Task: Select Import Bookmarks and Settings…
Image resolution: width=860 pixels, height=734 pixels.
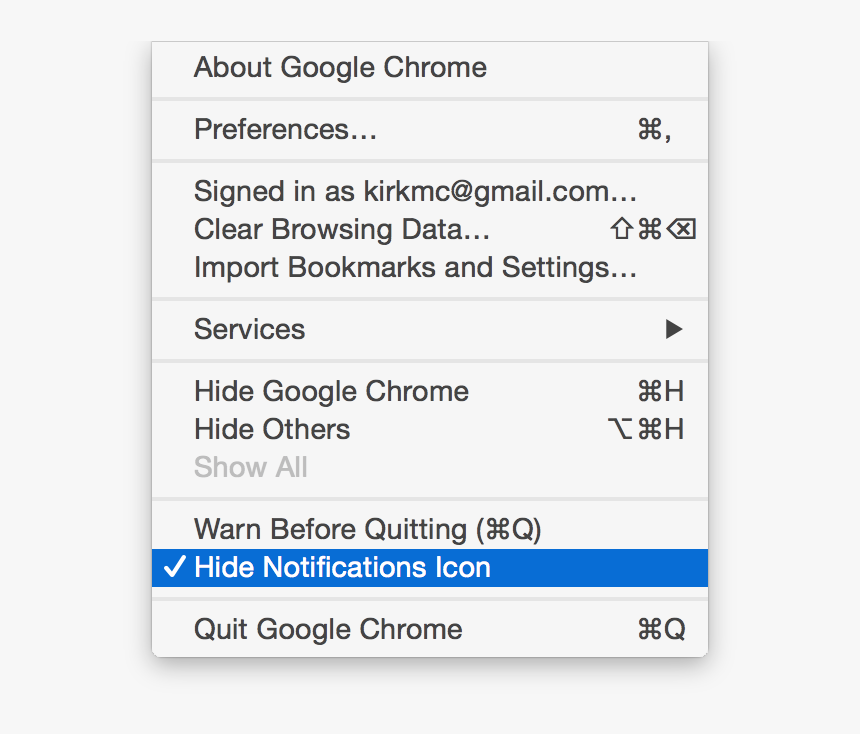Action: [429, 267]
